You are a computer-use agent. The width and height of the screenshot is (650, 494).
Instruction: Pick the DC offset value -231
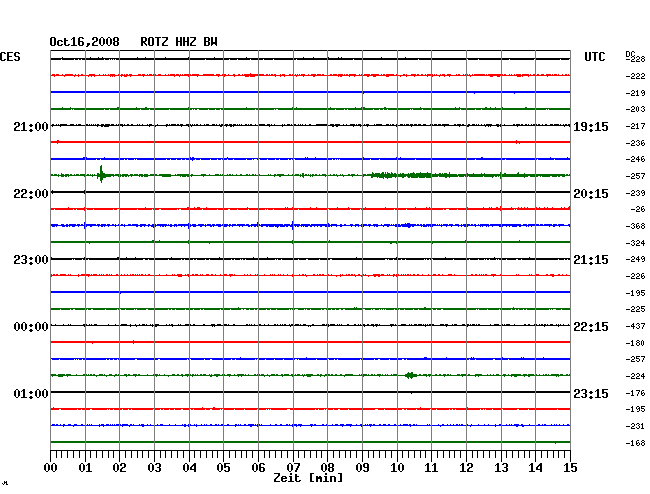[x=635, y=426]
